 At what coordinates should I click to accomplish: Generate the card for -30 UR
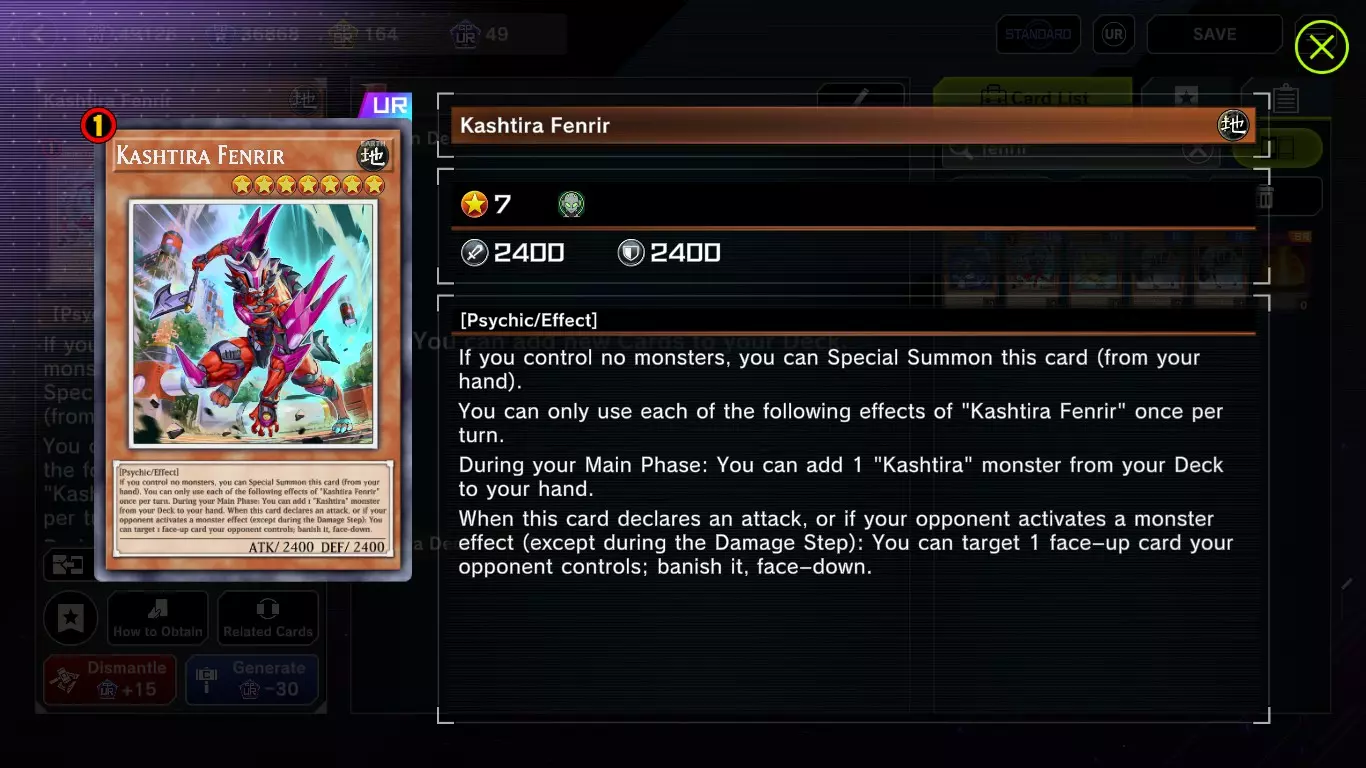pyautogui.click(x=252, y=679)
